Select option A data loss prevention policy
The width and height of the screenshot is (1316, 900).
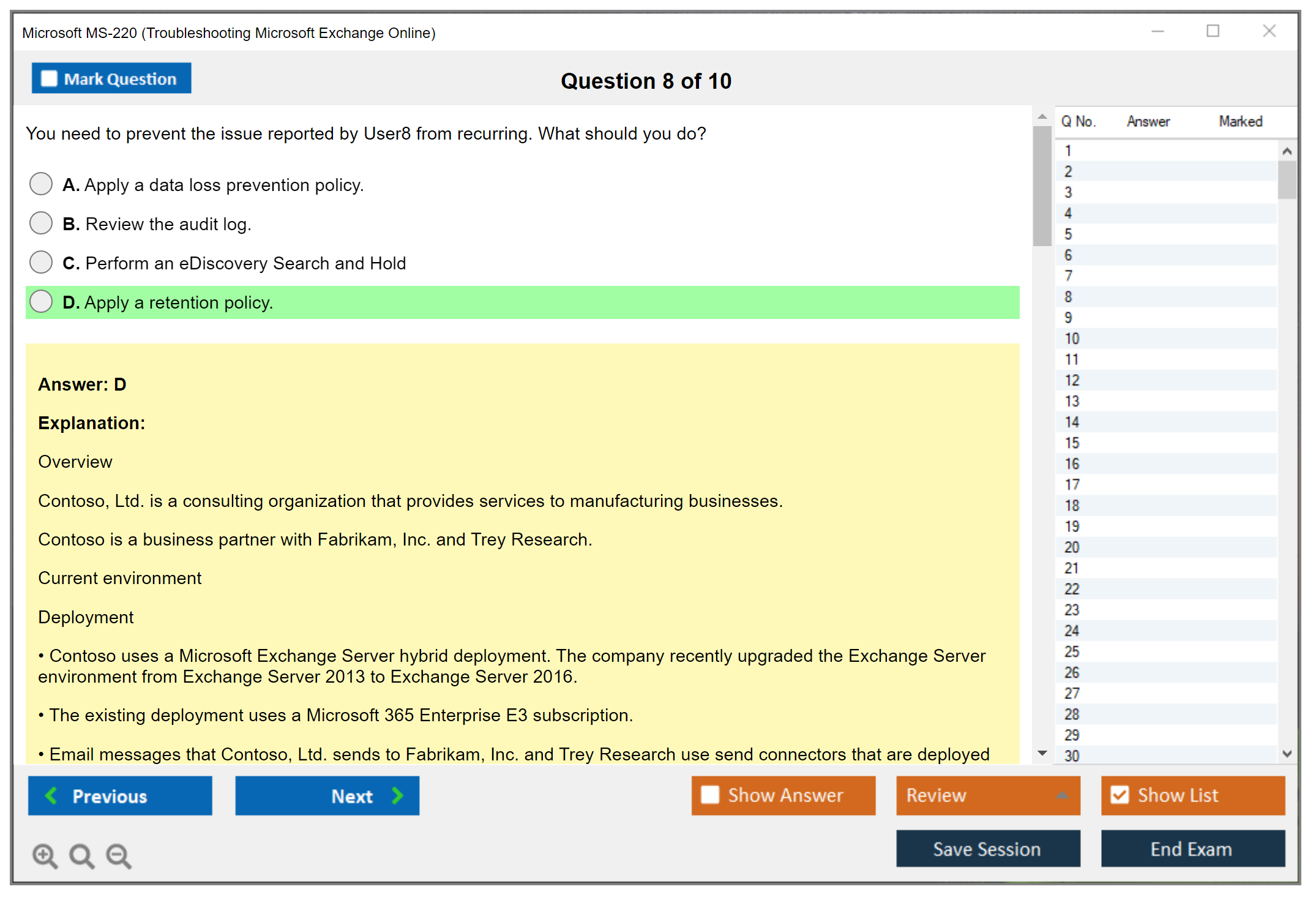pyautogui.click(x=41, y=184)
